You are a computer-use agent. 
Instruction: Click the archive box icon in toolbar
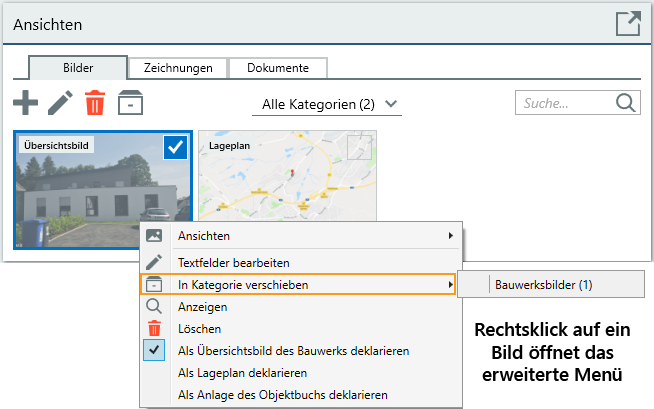(129, 103)
